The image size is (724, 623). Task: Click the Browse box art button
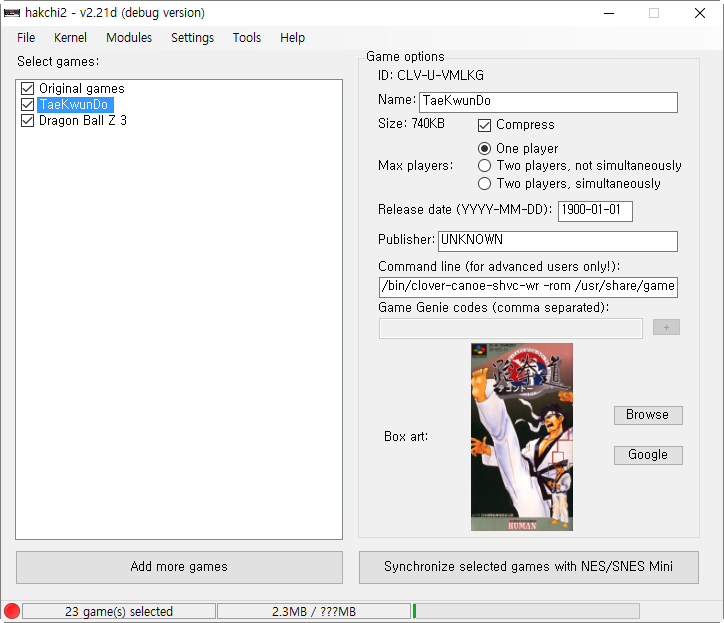pyautogui.click(x=648, y=415)
